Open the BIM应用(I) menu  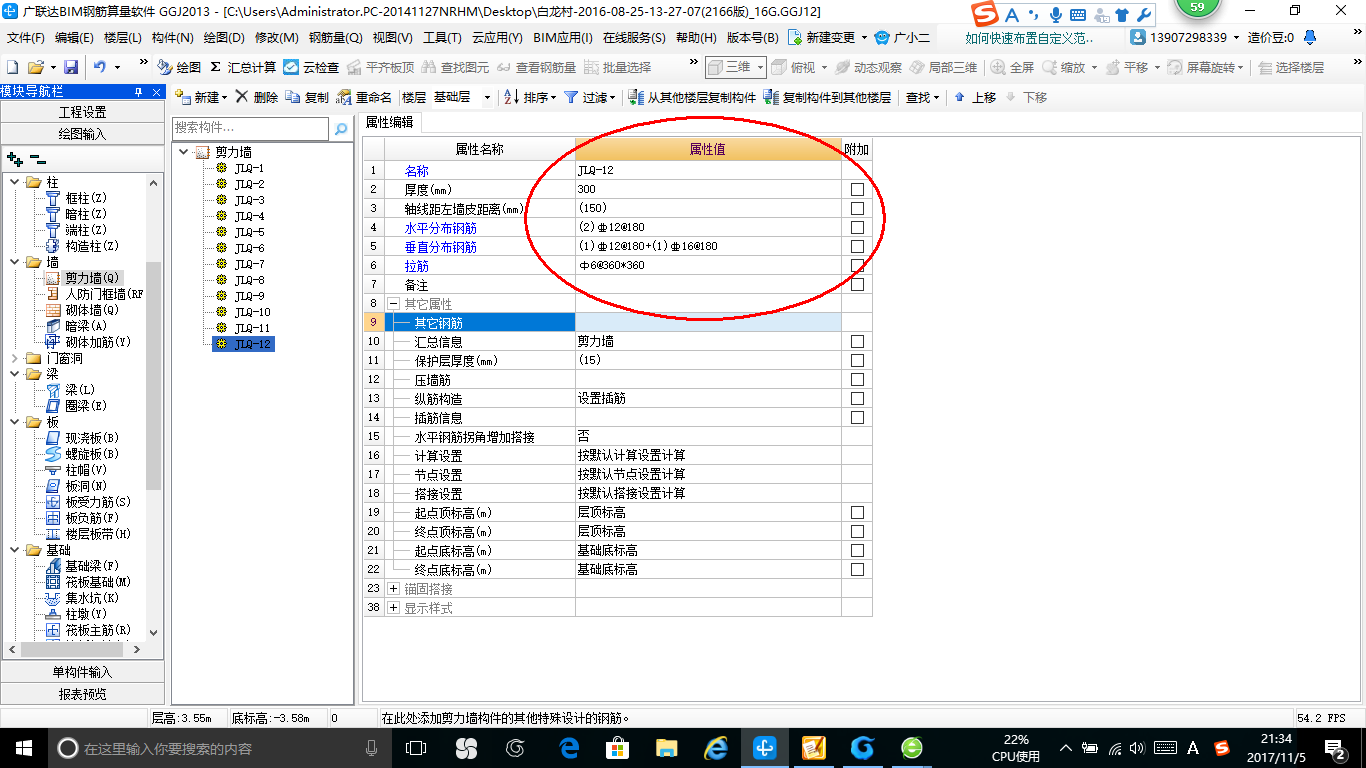point(563,38)
